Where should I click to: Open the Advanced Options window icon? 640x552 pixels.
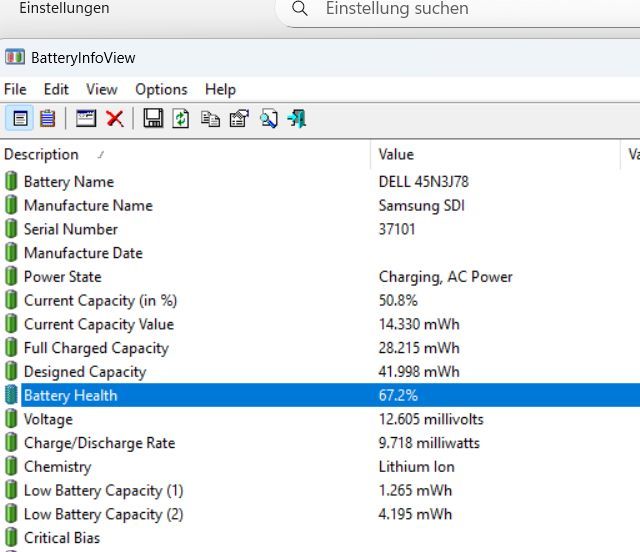coord(86,119)
